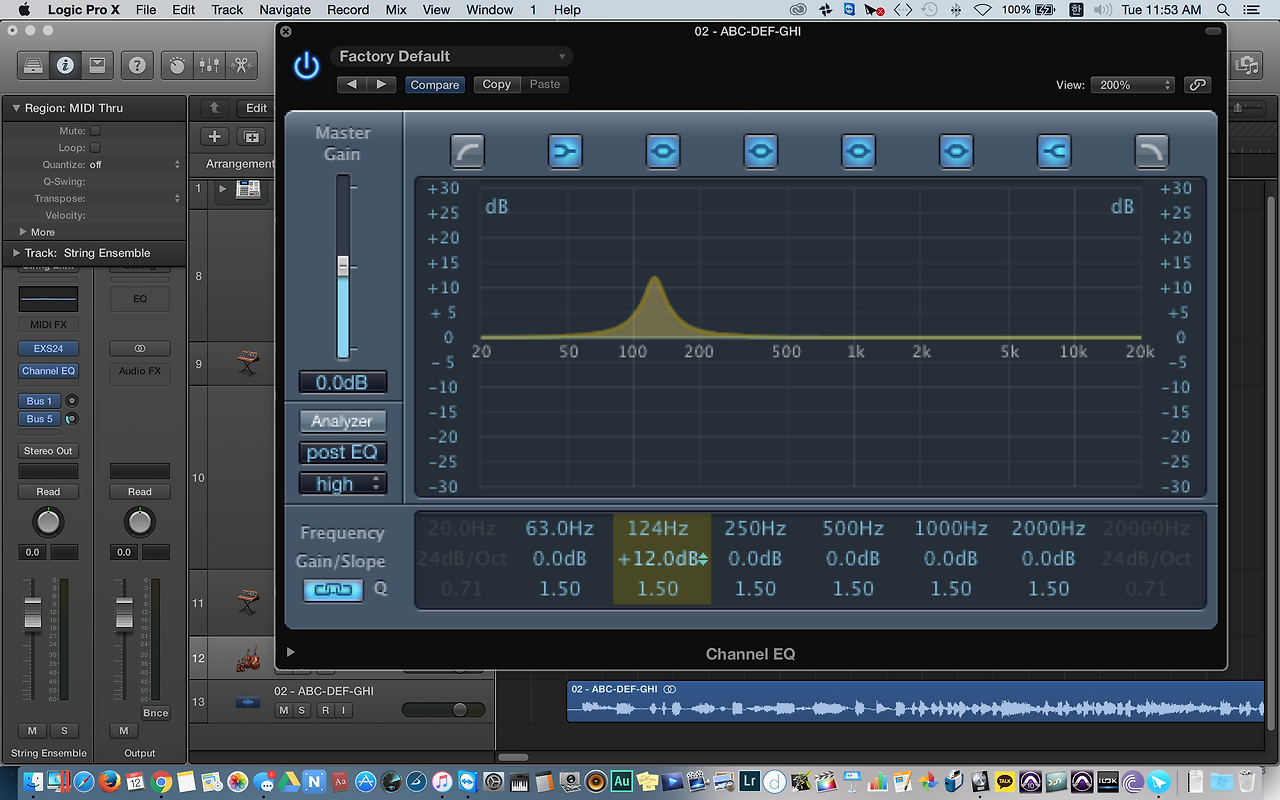The height and width of the screenshot is (800, 1280).
Task: Toggle the Channel EQ power button
Action: 306,67
